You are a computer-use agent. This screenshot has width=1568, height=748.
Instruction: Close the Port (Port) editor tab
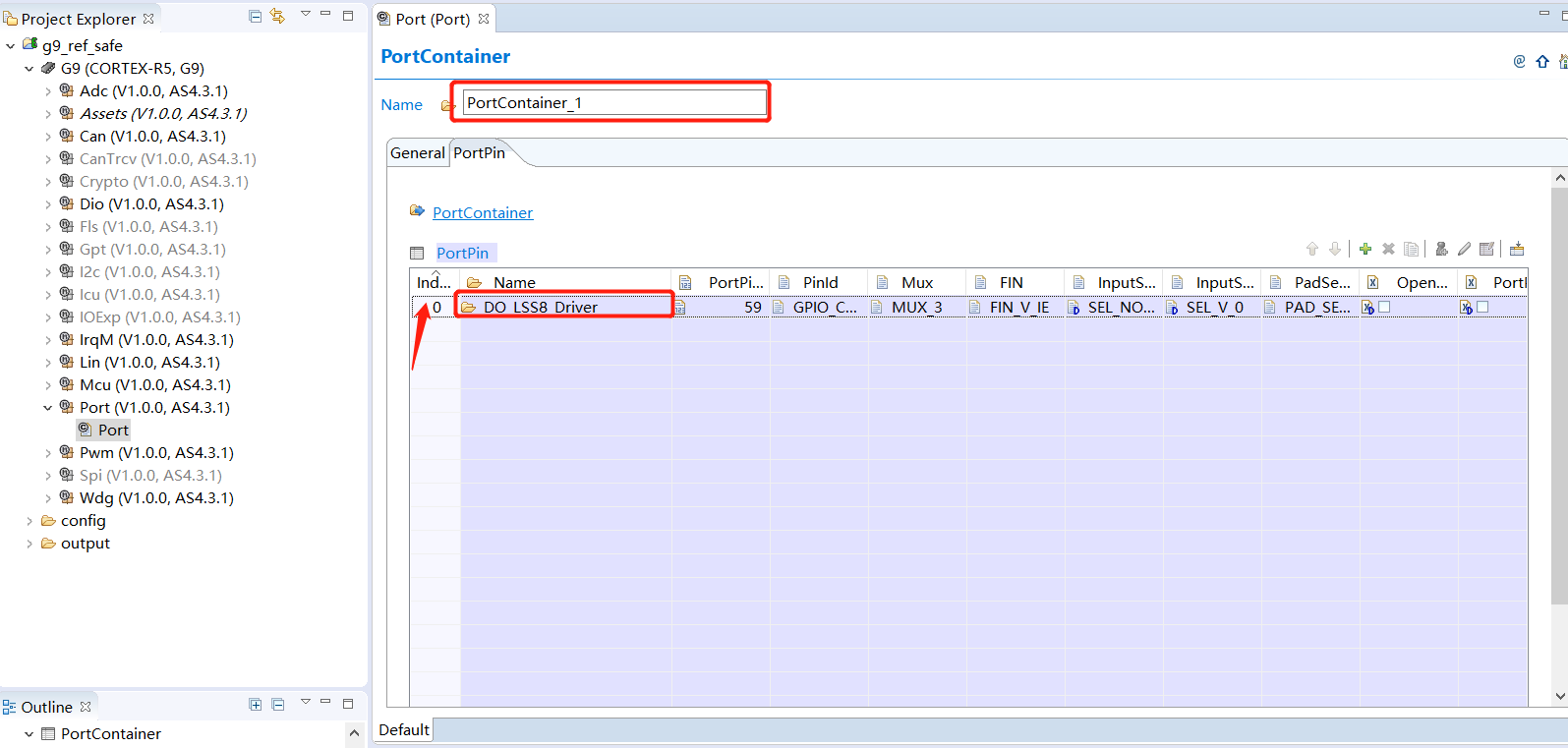(x=484, y=19)
